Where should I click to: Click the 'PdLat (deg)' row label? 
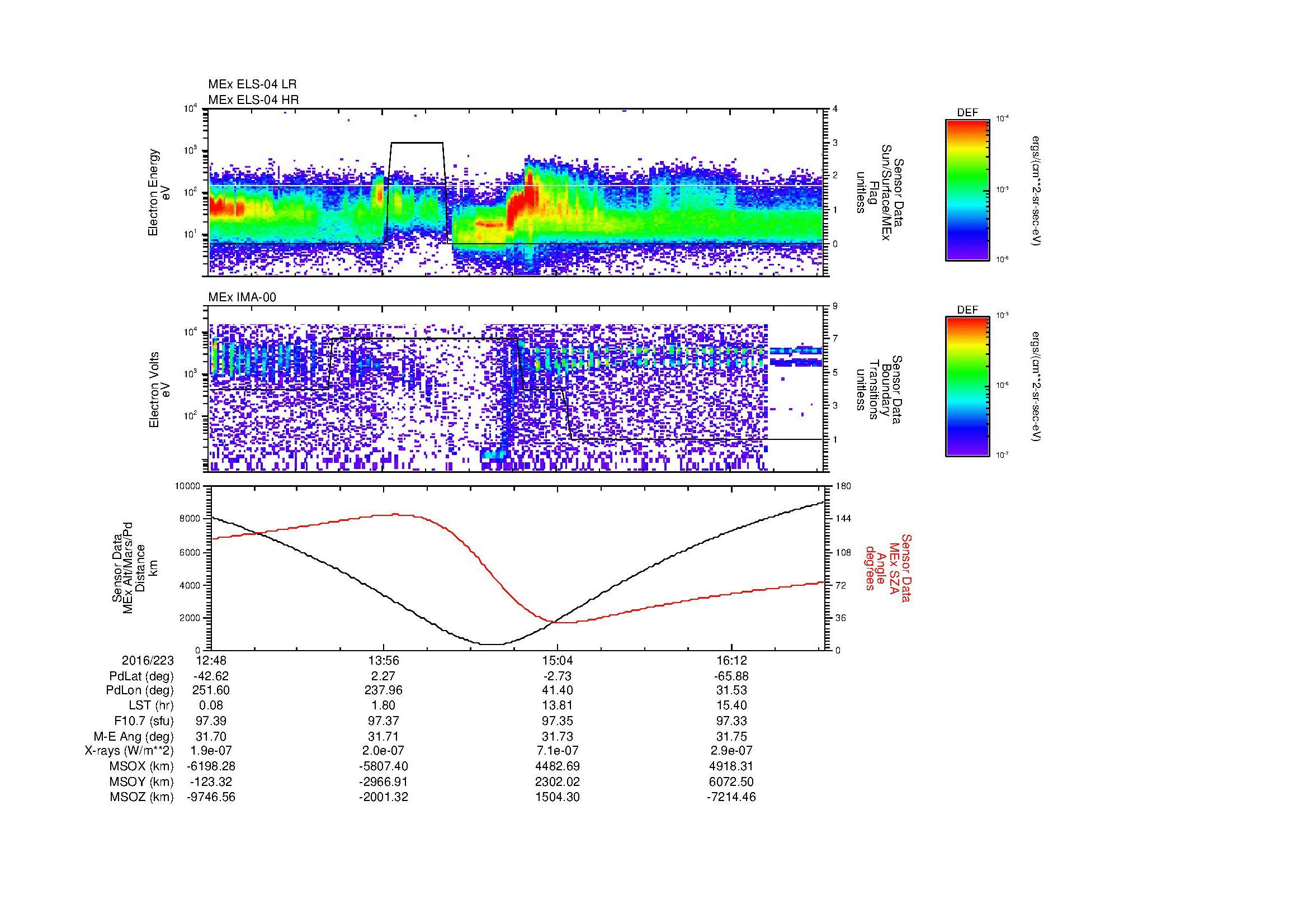tap(141, 676)
